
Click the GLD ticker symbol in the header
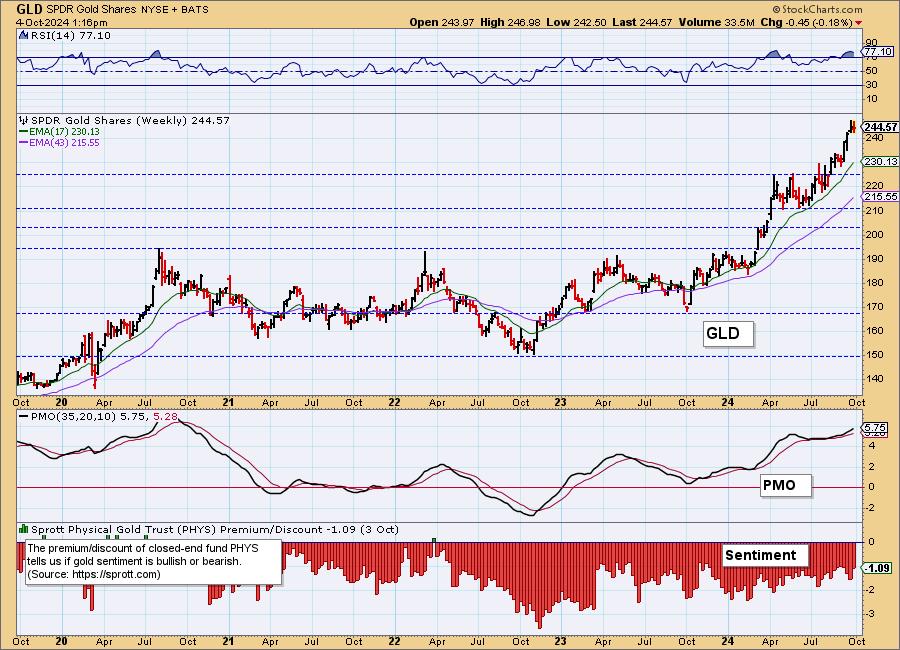pos(29,9)
